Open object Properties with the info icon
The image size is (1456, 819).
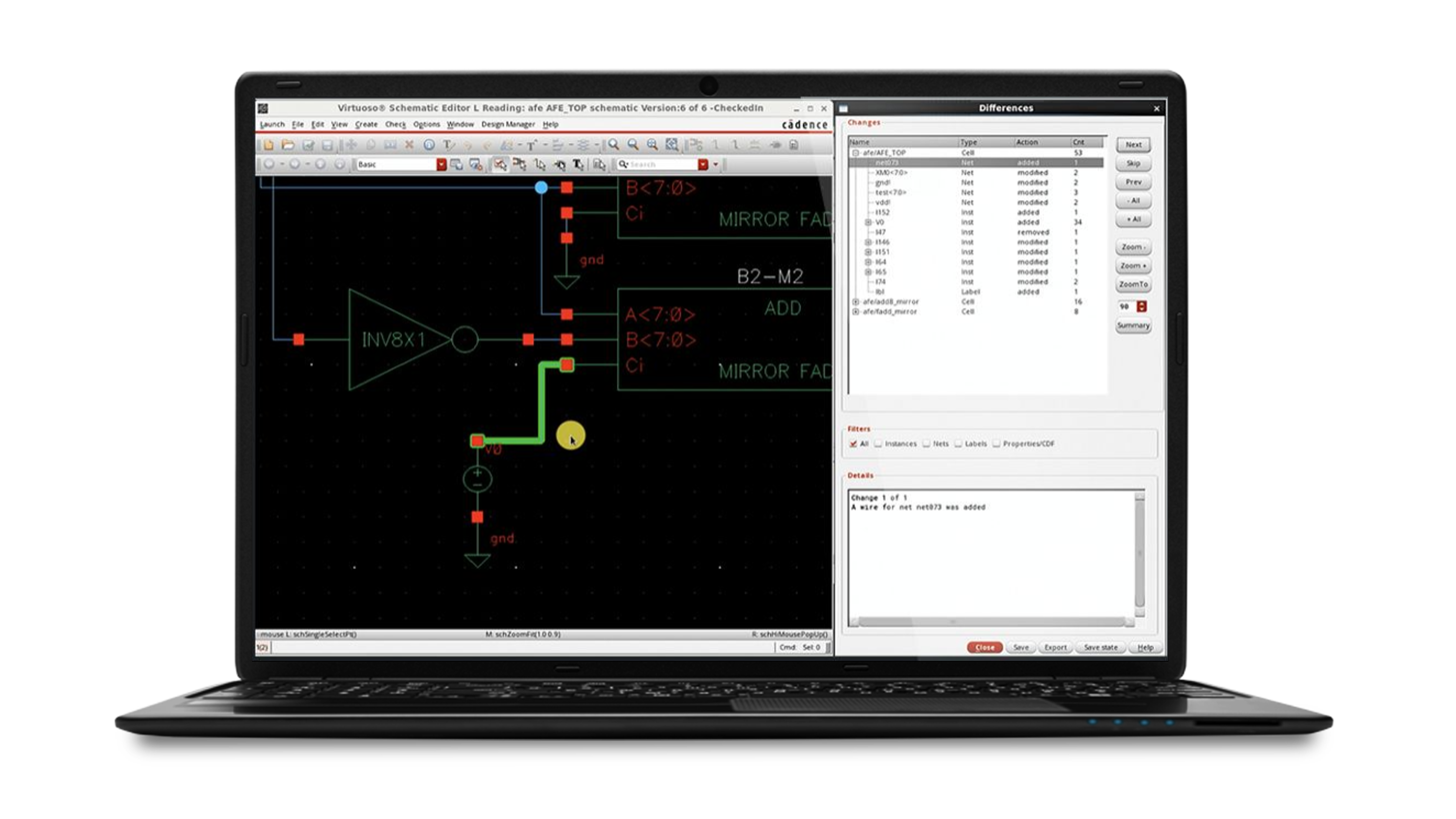click(430, 146)
